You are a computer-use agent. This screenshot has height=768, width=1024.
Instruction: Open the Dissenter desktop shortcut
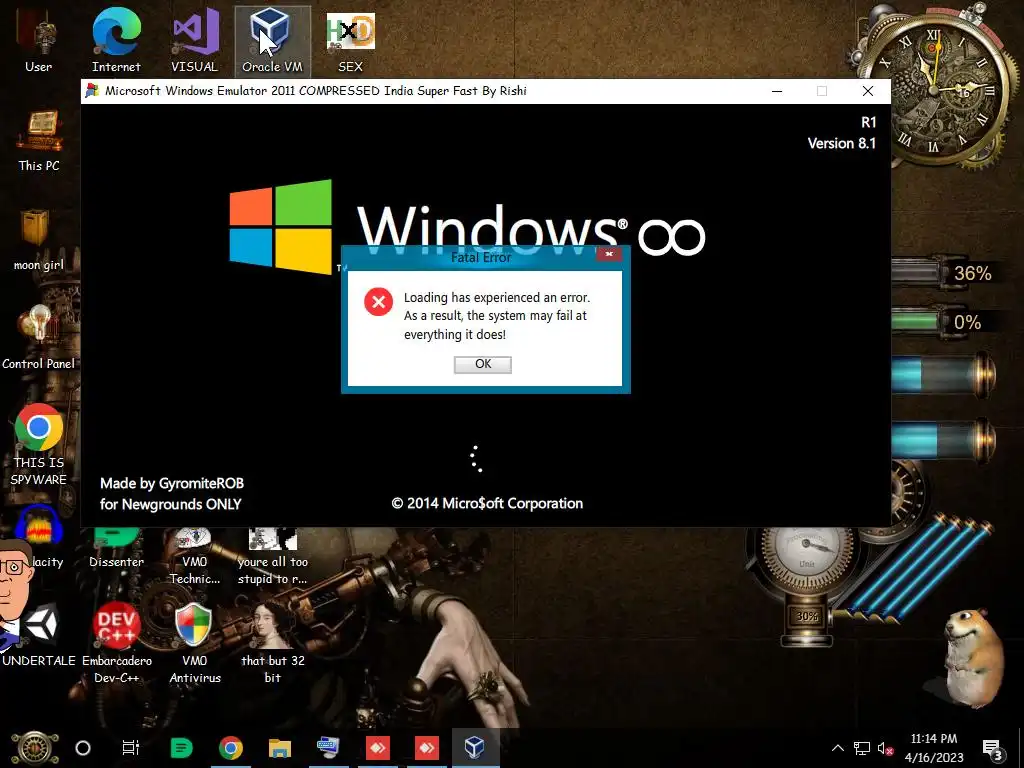pyautogui.click(x=116, y=547)
